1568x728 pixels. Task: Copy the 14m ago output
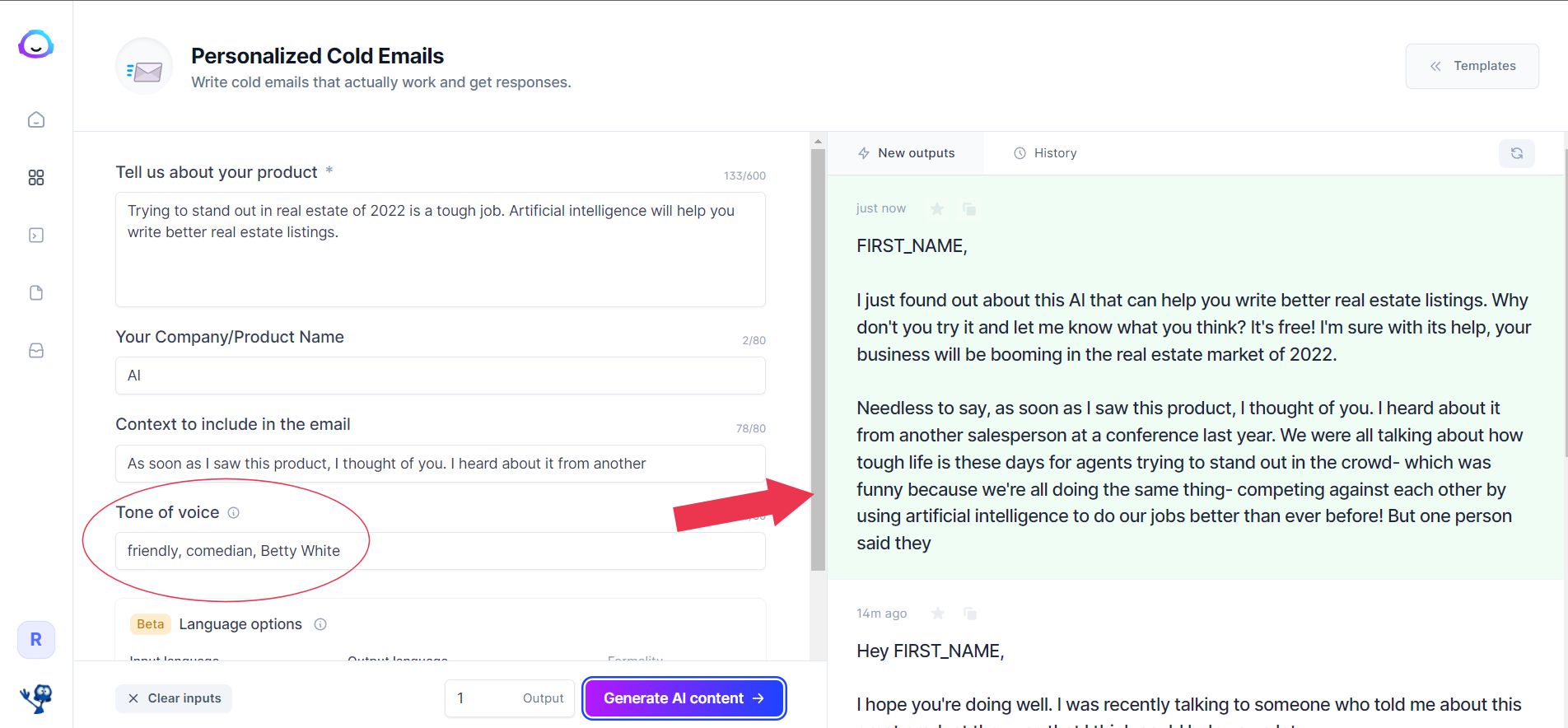[970, 614]
